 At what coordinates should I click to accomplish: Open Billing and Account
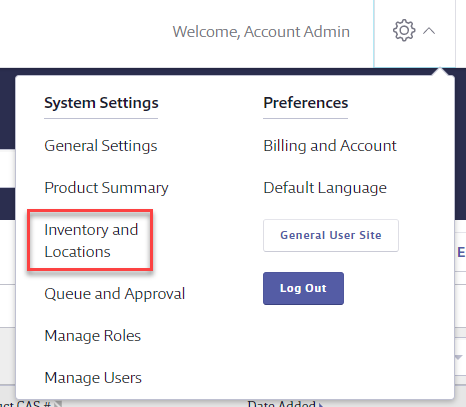[330, 146]
